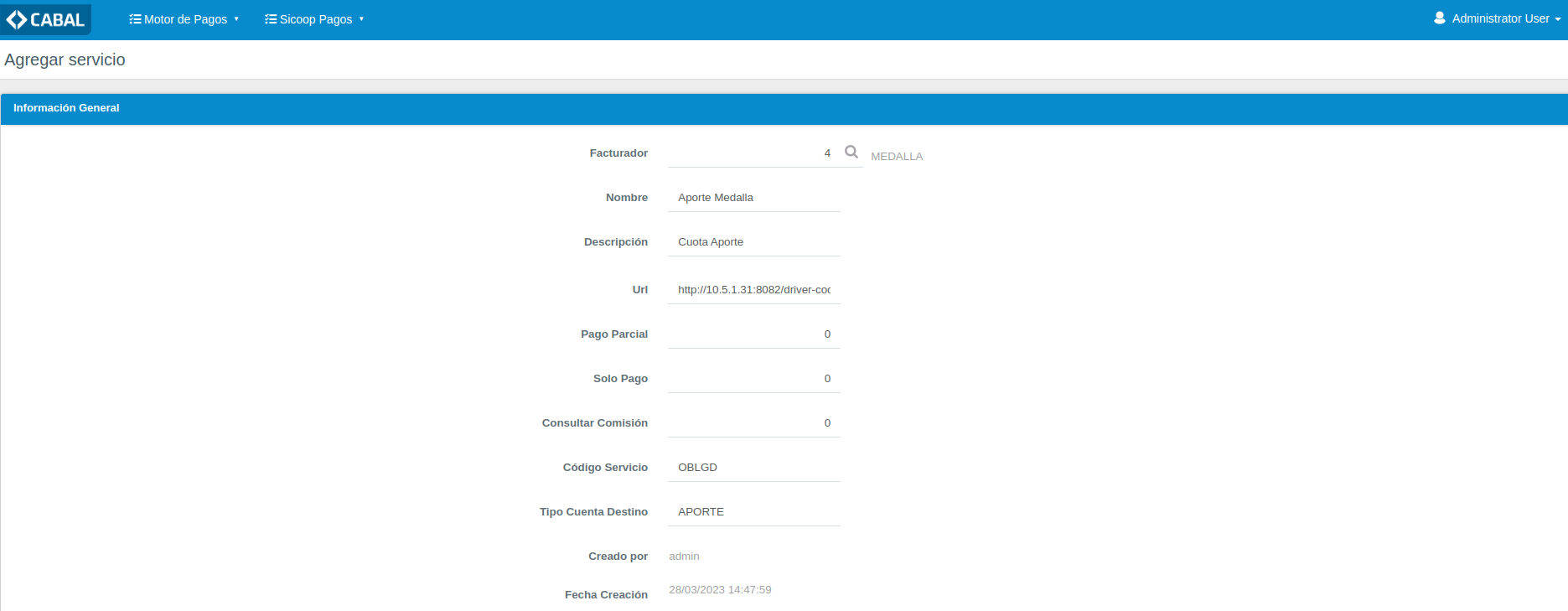Click into the Url text field
1568x611 pixels.
tap(753, 290)
